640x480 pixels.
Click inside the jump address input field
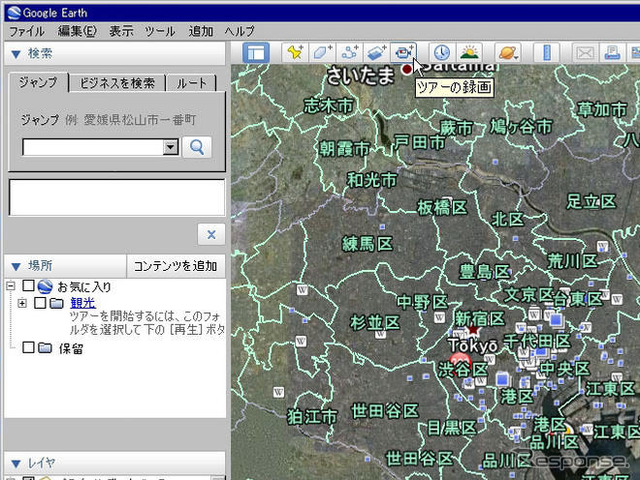(x=93, y=147)
